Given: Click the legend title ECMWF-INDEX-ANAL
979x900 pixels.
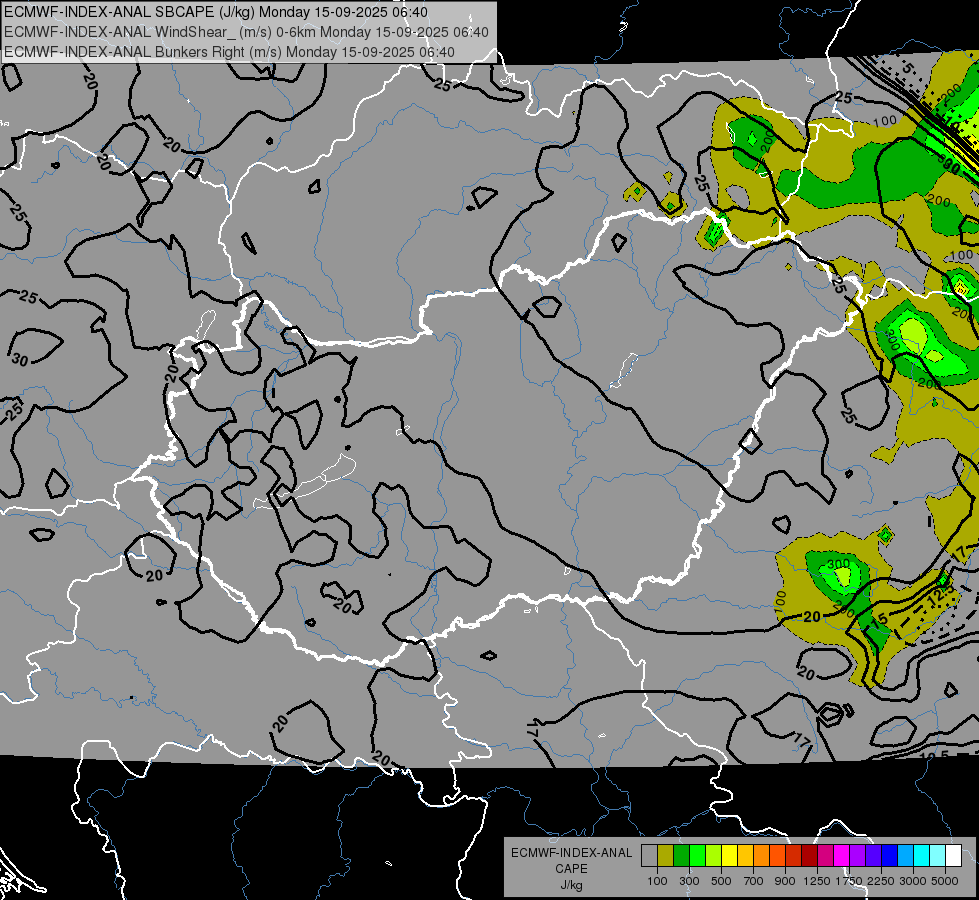Looking at the screenshot, I should click(x=571, y=853).
